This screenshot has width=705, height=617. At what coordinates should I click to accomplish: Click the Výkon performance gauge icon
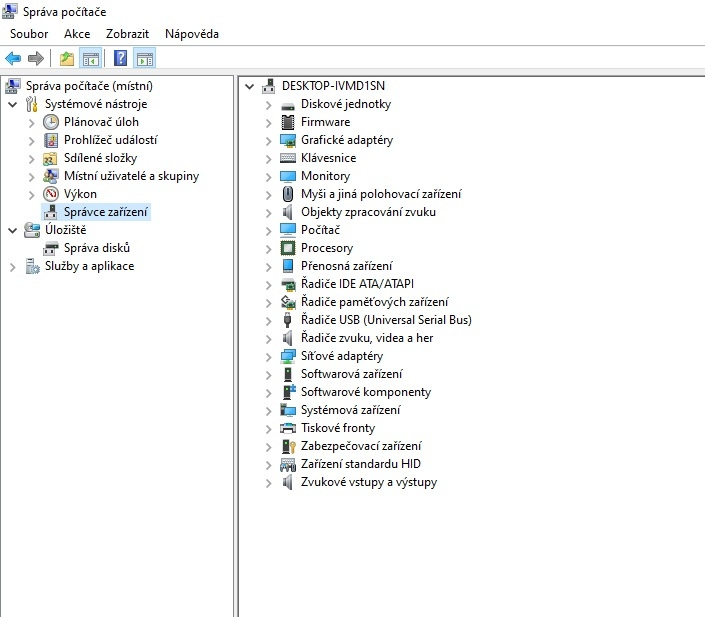51,194
